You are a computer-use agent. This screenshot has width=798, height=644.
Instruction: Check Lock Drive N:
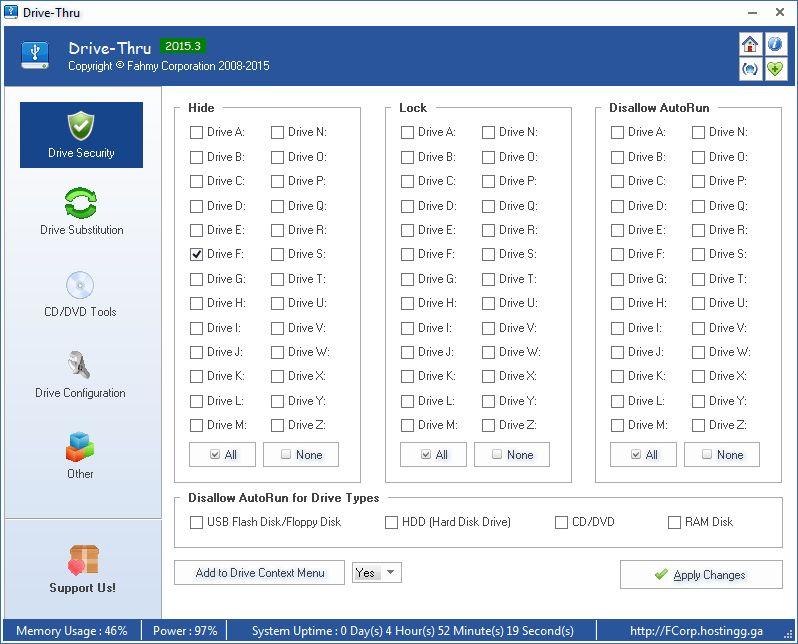pos(488,132)
